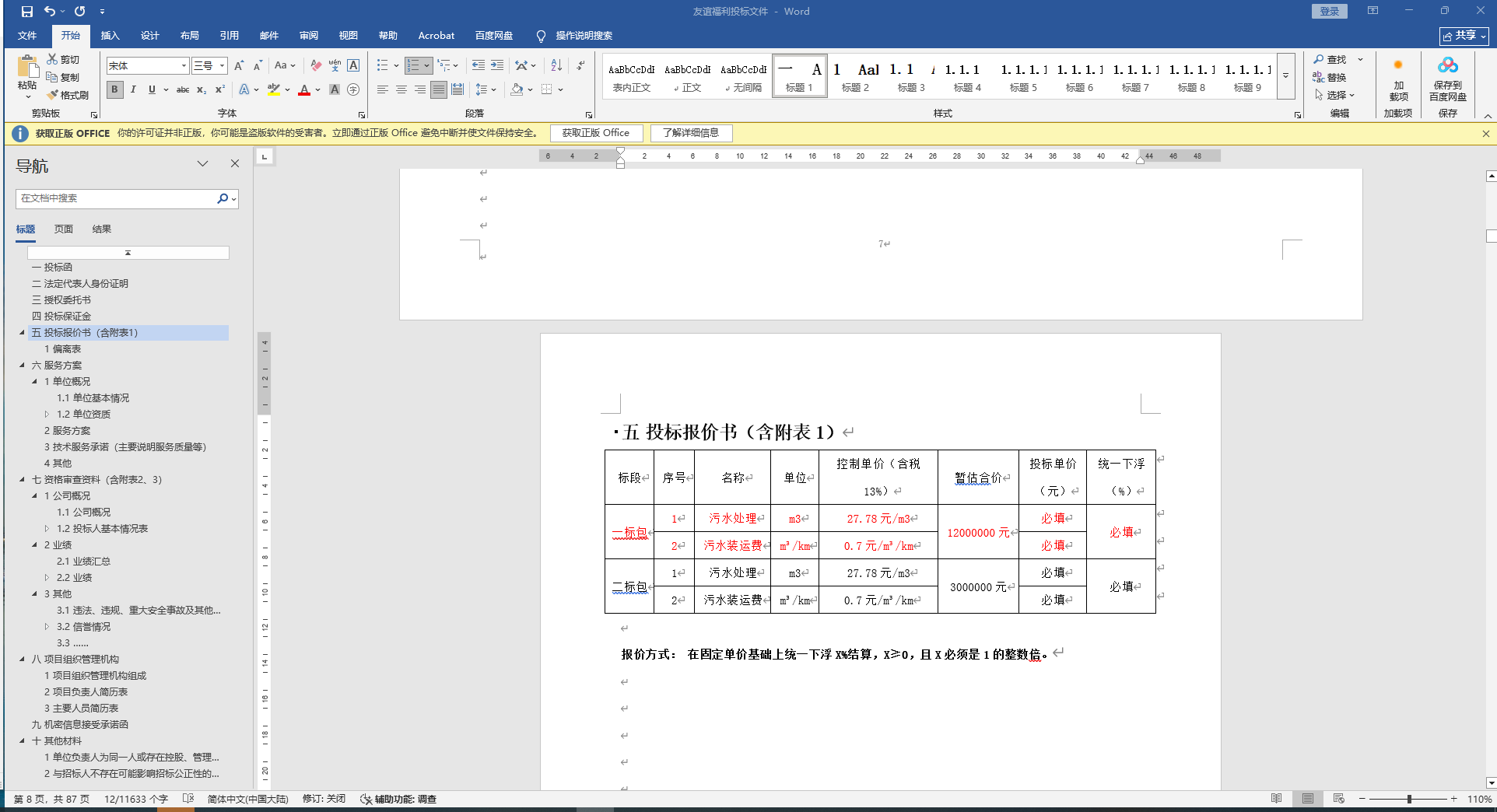Screen dimensions: 1497x812
Task: Click the 辅助功能: 调查 status bar item
Action: (x=398, y=799)
